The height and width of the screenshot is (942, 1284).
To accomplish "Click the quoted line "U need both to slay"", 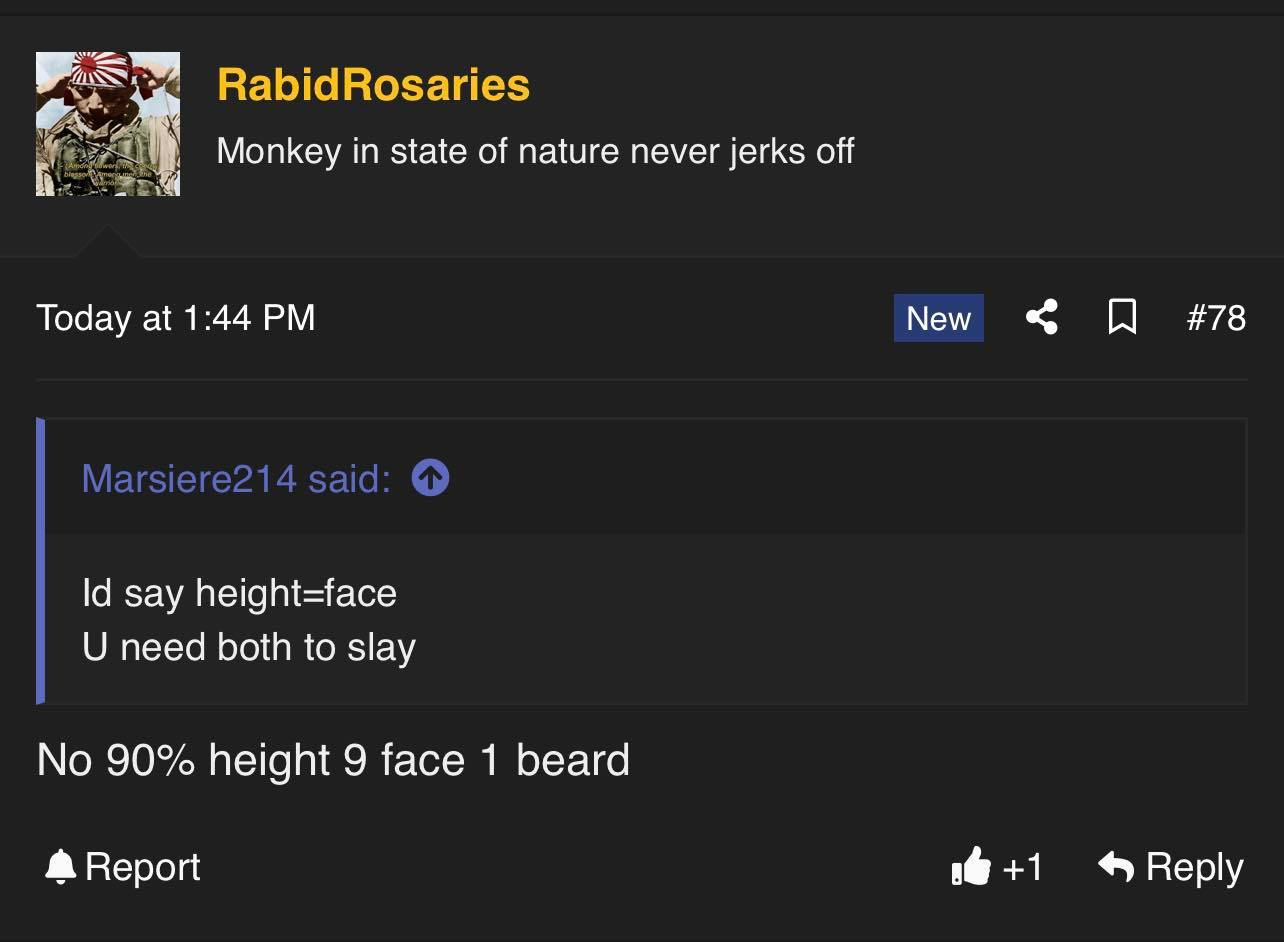I will pos(249,647).
